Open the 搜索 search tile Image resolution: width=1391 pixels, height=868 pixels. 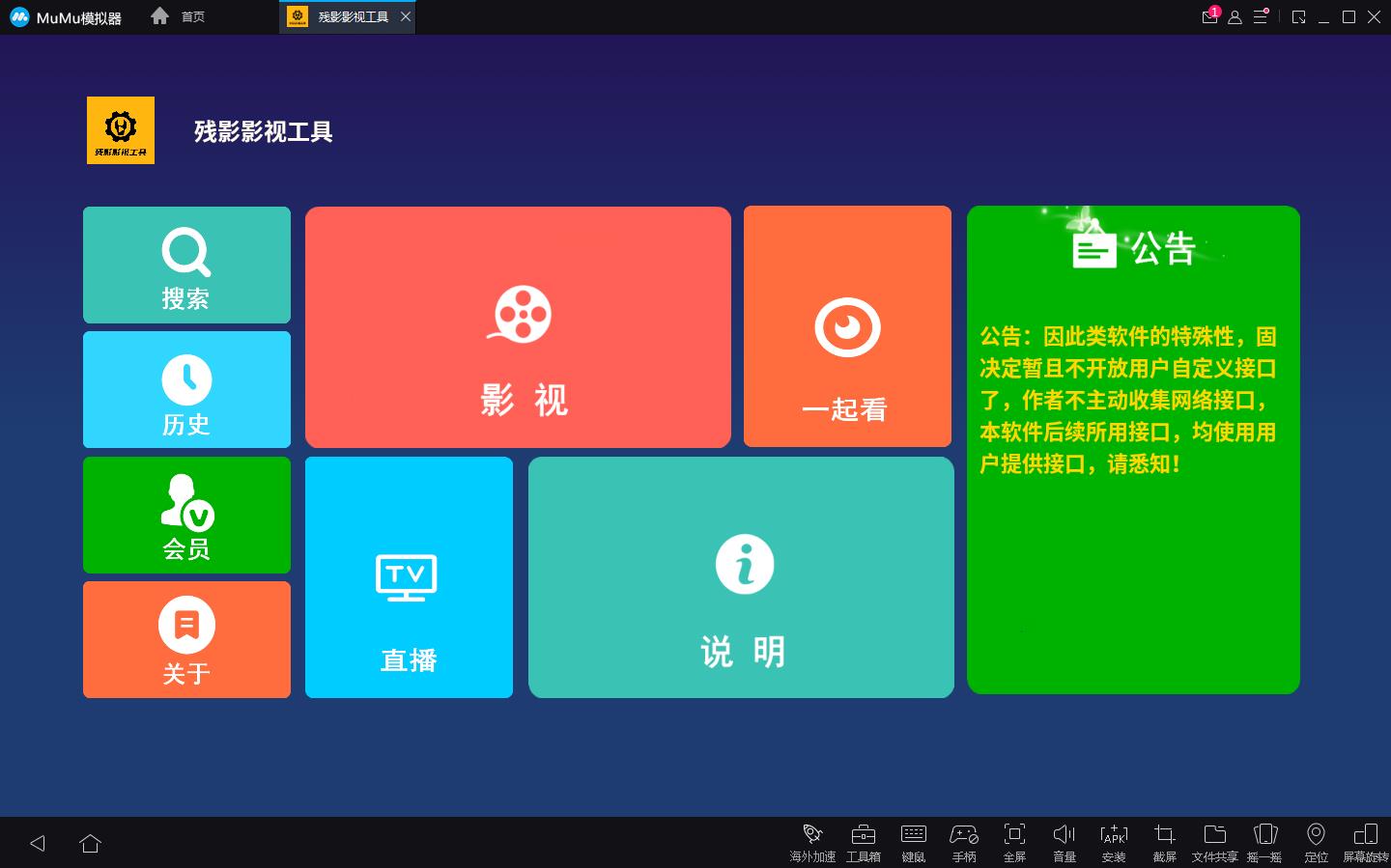[186, 265]
